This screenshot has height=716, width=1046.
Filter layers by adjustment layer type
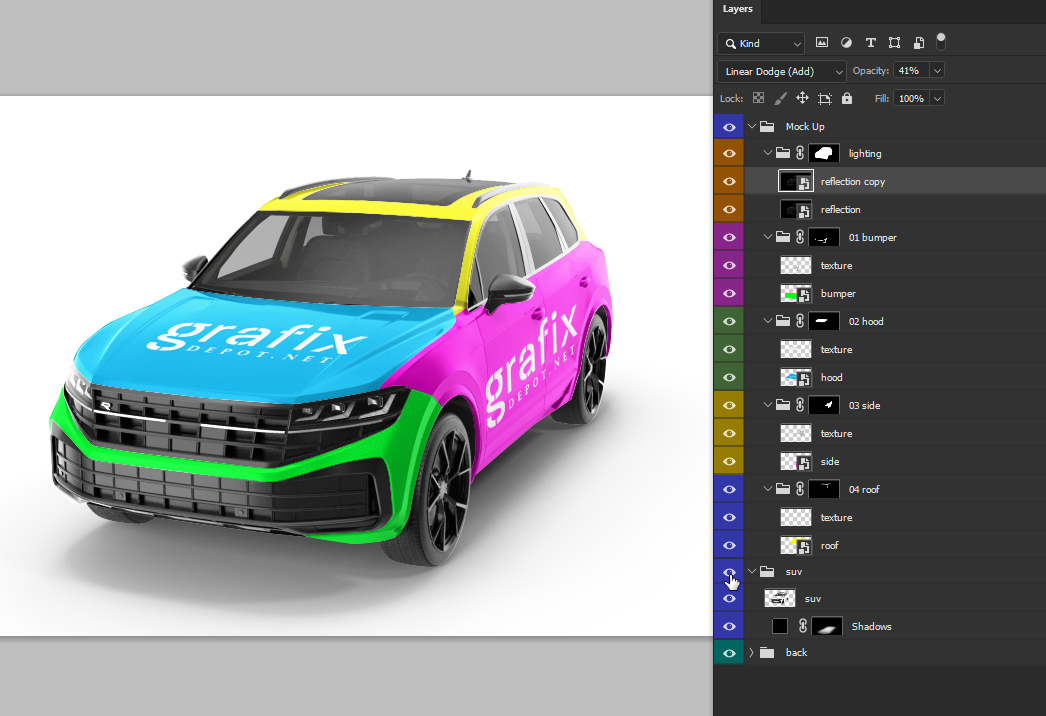(846, 43)
